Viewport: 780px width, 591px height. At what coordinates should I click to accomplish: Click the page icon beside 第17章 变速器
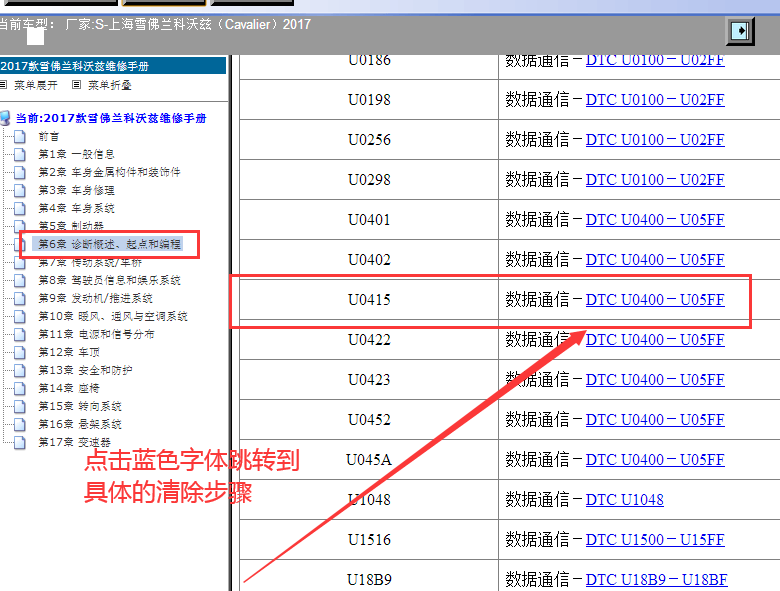pyautogui.click(x=20, y=442)
